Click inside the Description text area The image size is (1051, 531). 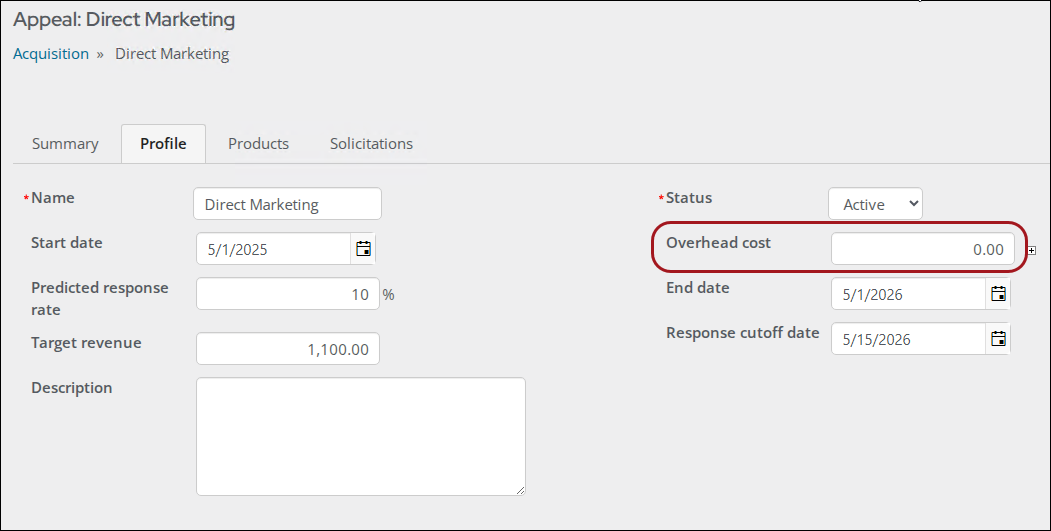click(361, 436)
